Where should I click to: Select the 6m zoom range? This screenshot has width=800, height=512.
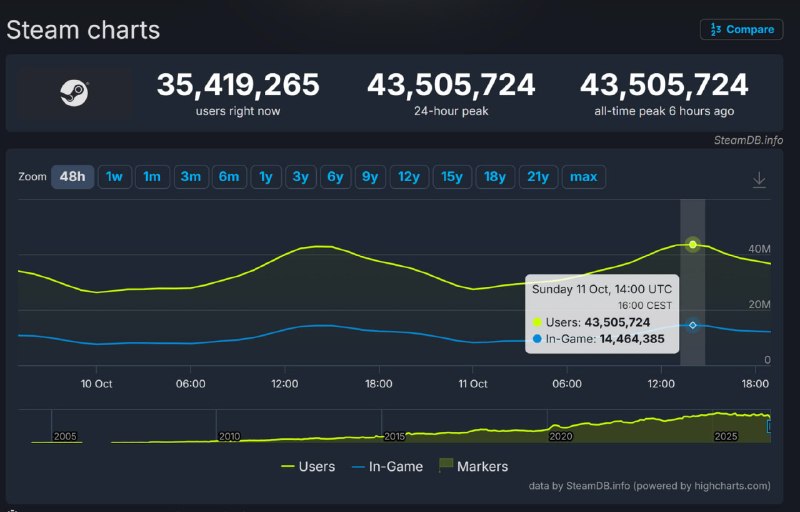click(x=229, y=177)
